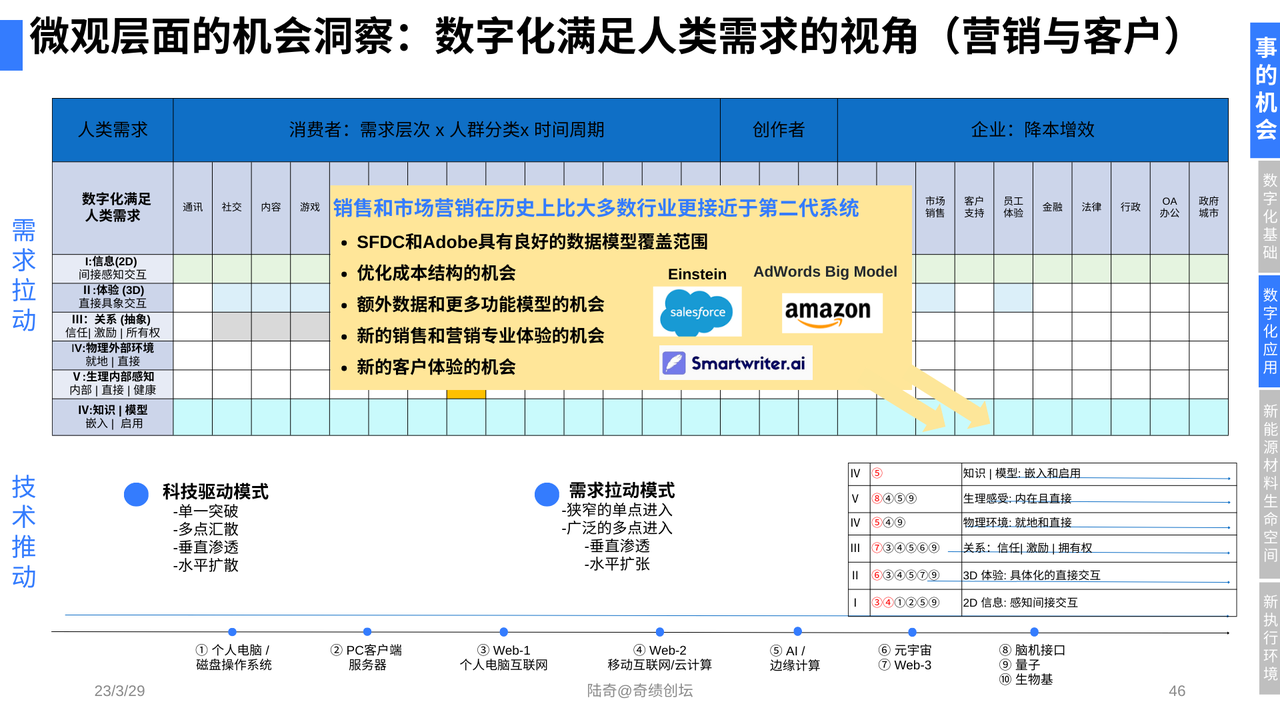Image resolution: width=1280 pixels, height=720 pixels.
Task: Click the 市场销售 column header
Action: pos(935,207)
